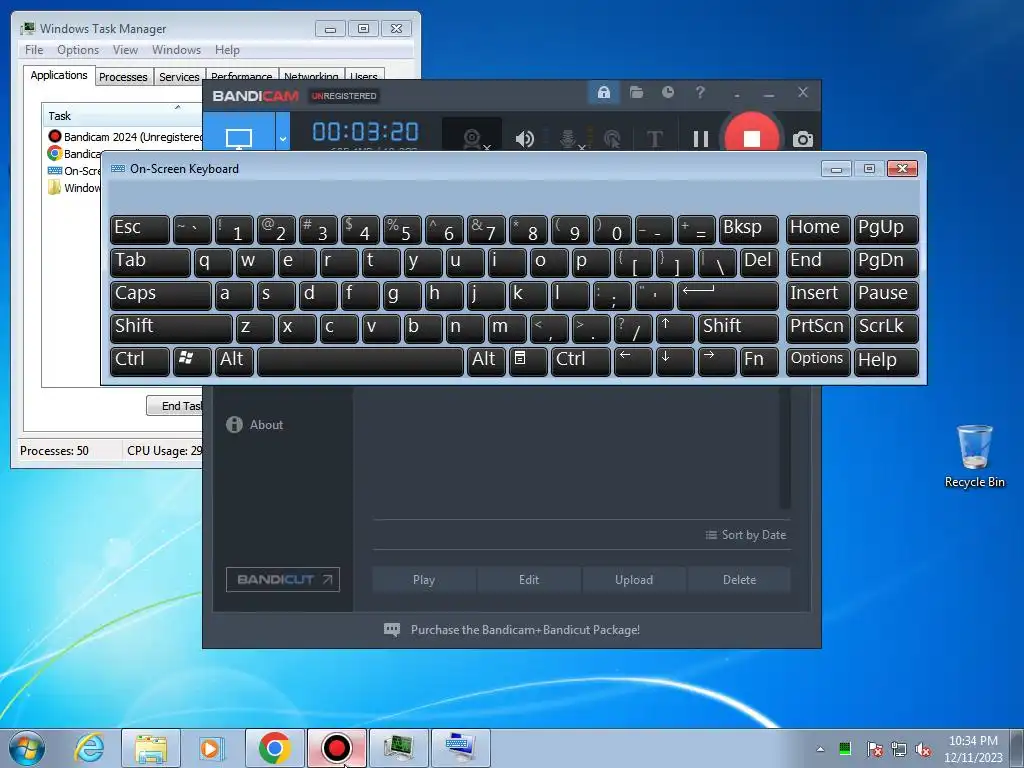Click the Windows logo key on keyboard

pyautogui.click(x=192, y=361)
